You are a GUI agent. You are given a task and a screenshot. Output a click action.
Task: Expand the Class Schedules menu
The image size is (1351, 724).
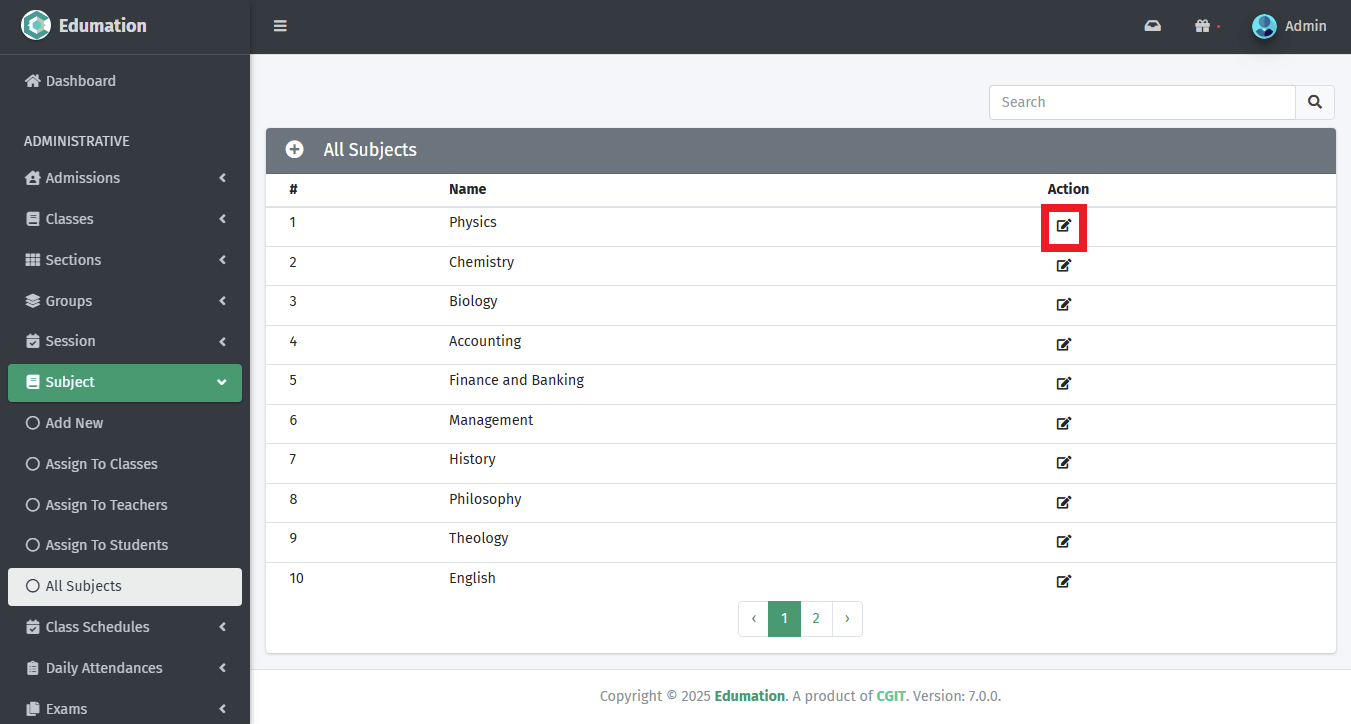(125, 627)
